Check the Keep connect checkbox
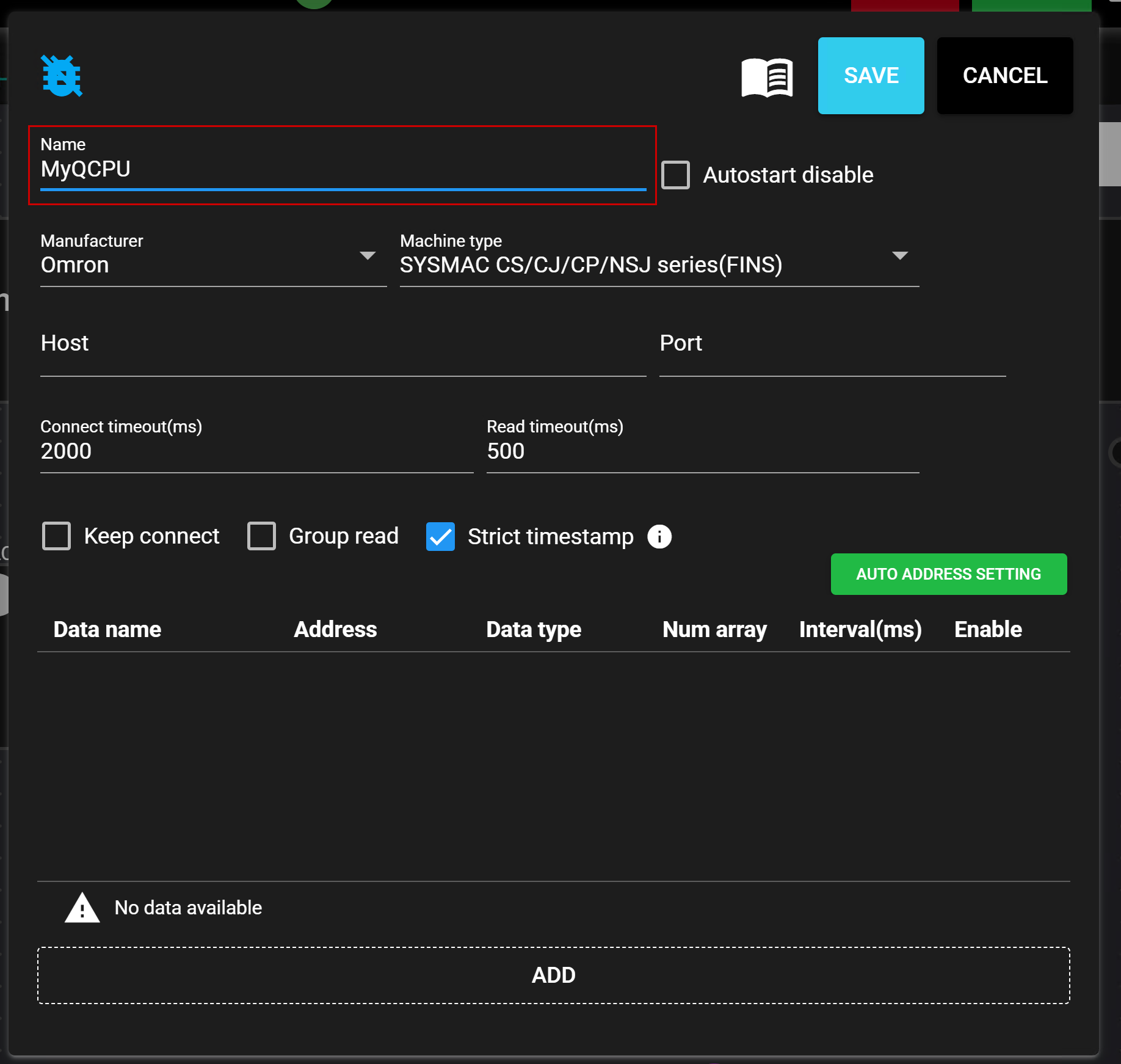The height and width of the screenshot is (1064, 1121). 57,536
